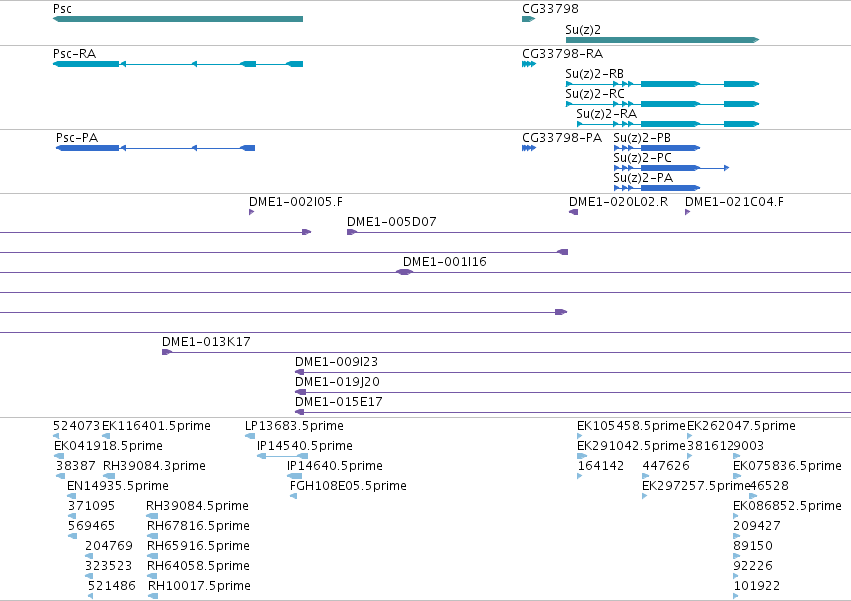Screen dimensions: 851x601
Task: Open EST RH39084.3prime
Action: pyautogui.click(x=154, y=466)
